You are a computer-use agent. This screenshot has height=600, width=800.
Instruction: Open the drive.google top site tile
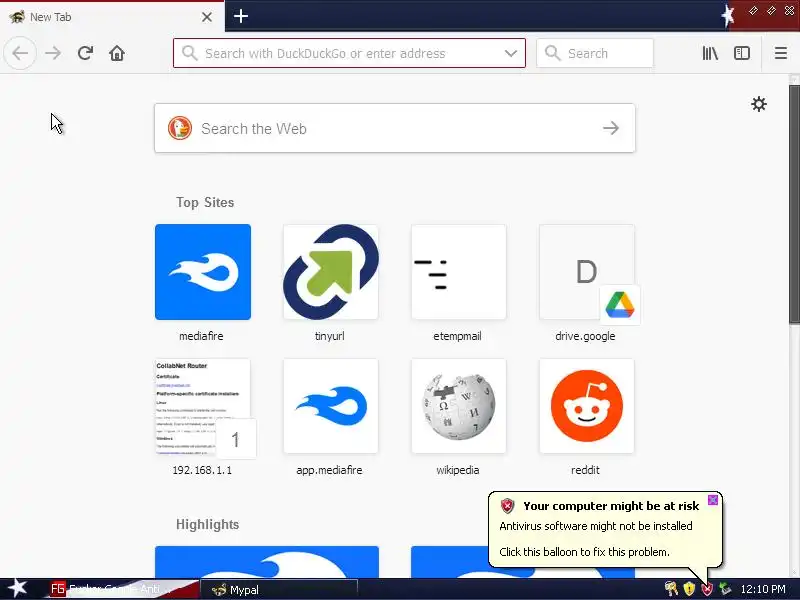[x=587, y=272]
